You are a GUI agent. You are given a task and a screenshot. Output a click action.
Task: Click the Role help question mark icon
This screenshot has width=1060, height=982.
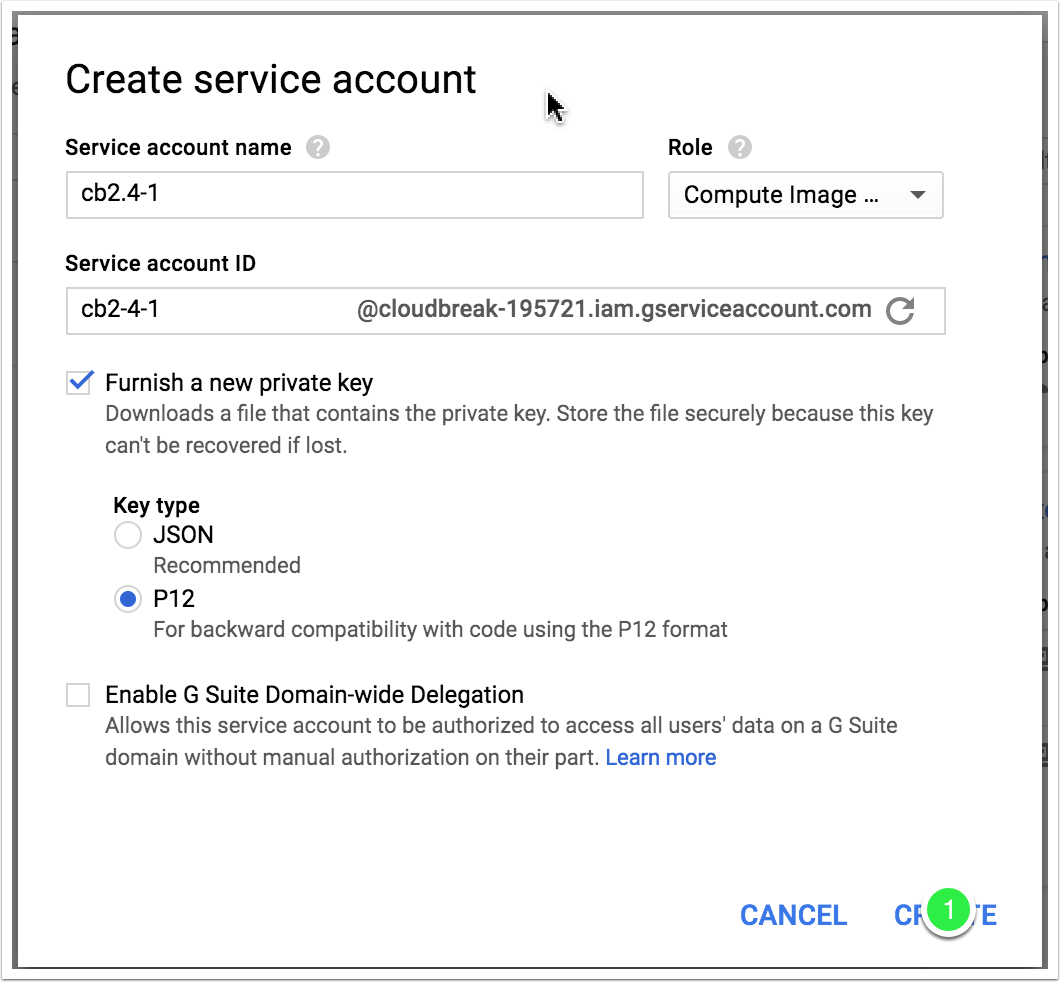pos(739,147)
